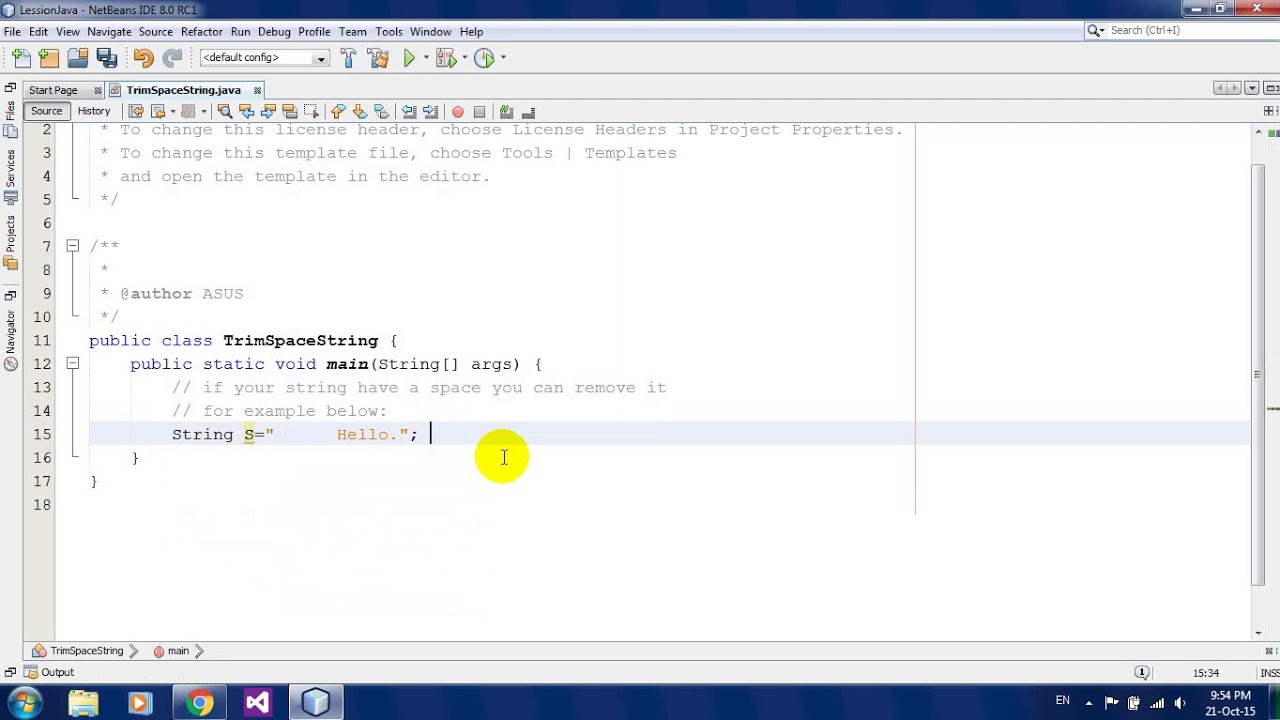Undo the last edit in the toolbar
Image resolution: width=1280 pixels, height=720 pixels.
click(143, 58)
